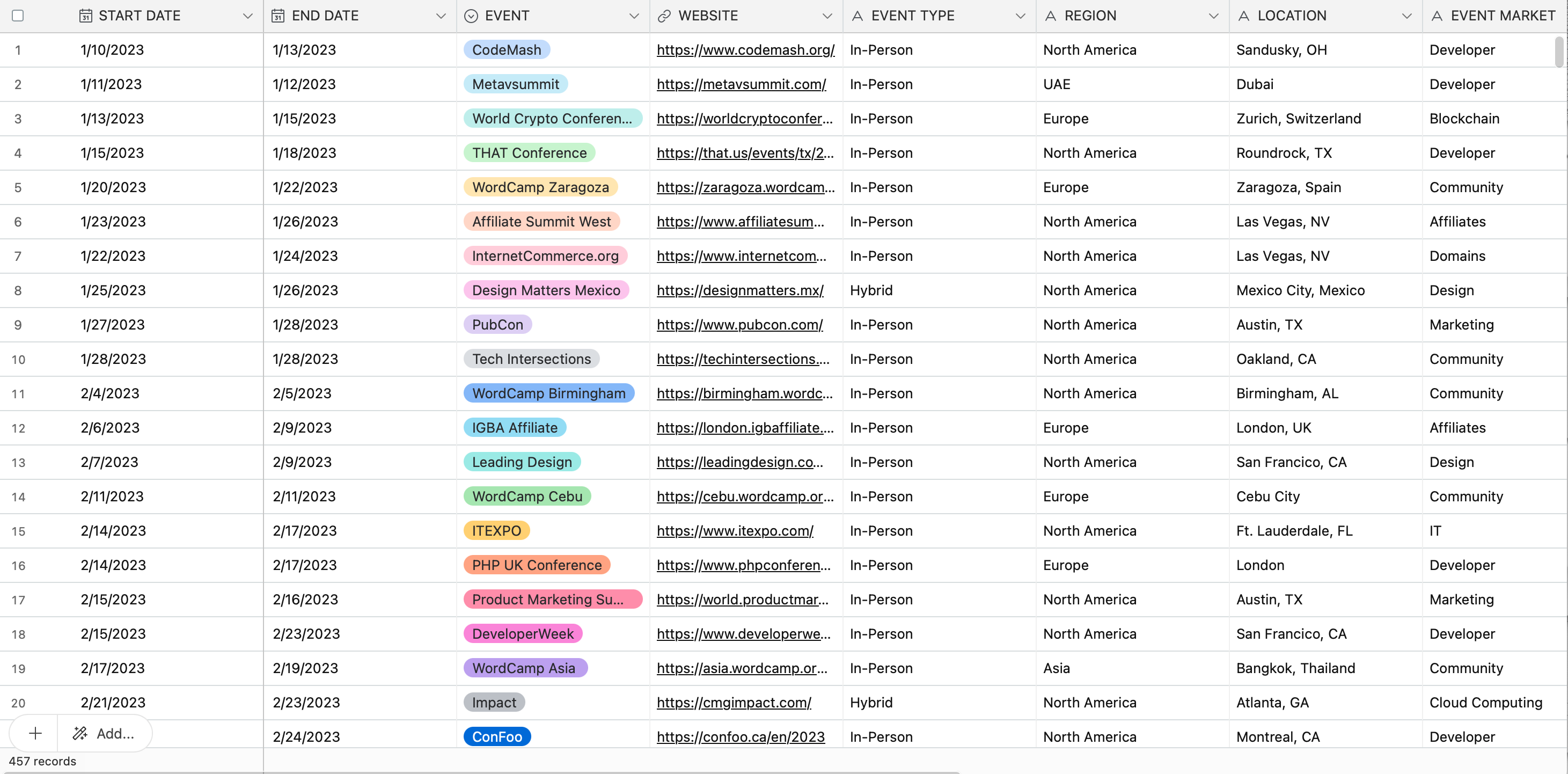Click the single-select icon beside EVENT header

point(471,16)
